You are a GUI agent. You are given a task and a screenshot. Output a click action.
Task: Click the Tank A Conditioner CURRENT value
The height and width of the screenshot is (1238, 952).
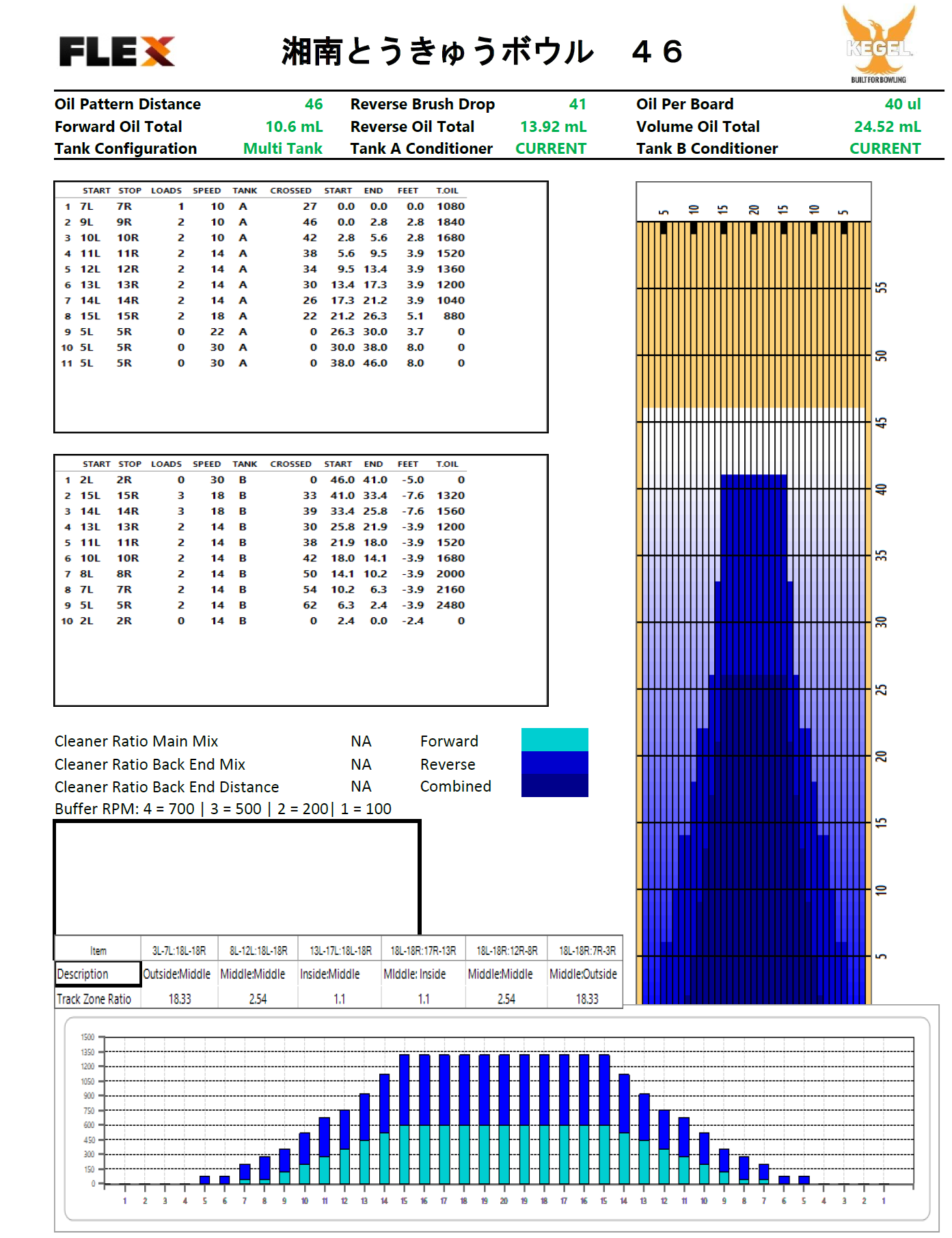point(550,149)
